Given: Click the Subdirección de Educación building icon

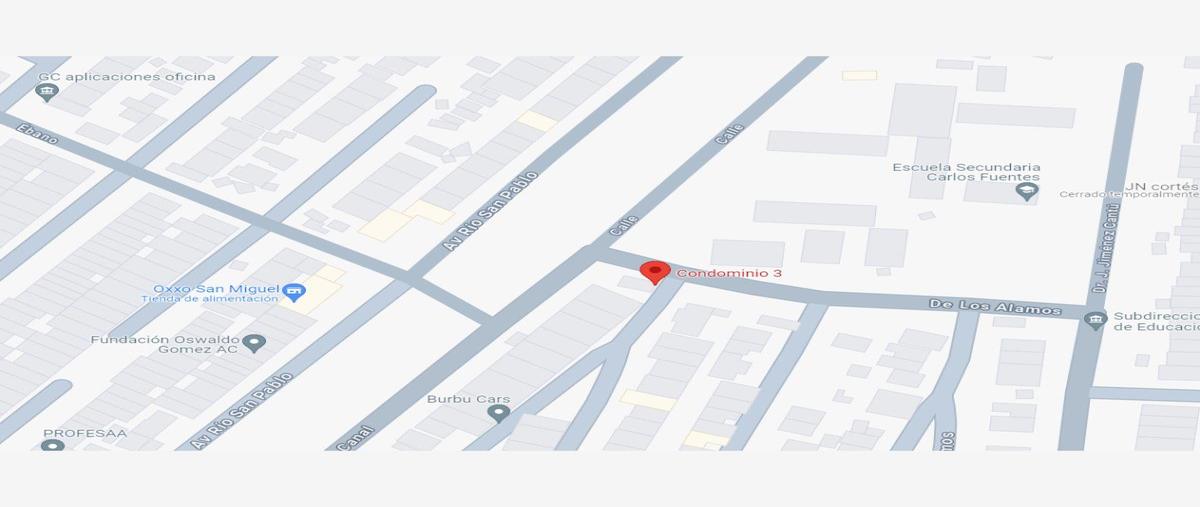Looking at the screenshot, I should coord(1095,321).
